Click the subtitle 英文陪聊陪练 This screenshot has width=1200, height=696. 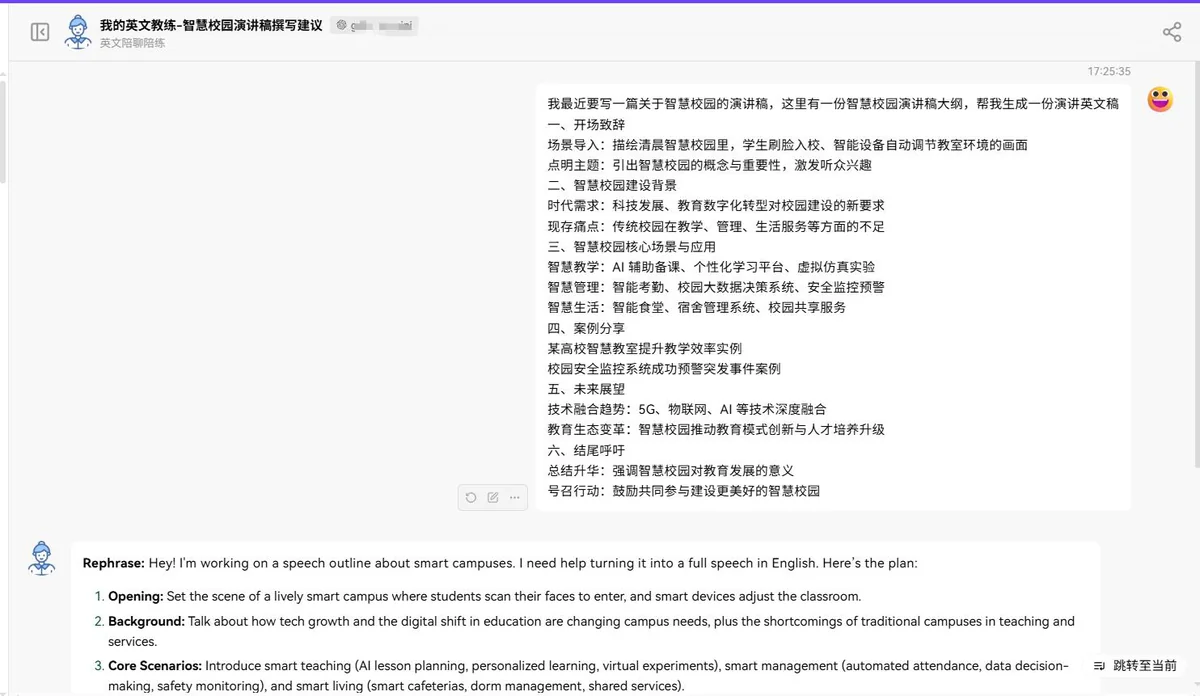pyautogui.click(x=133, y=43)
